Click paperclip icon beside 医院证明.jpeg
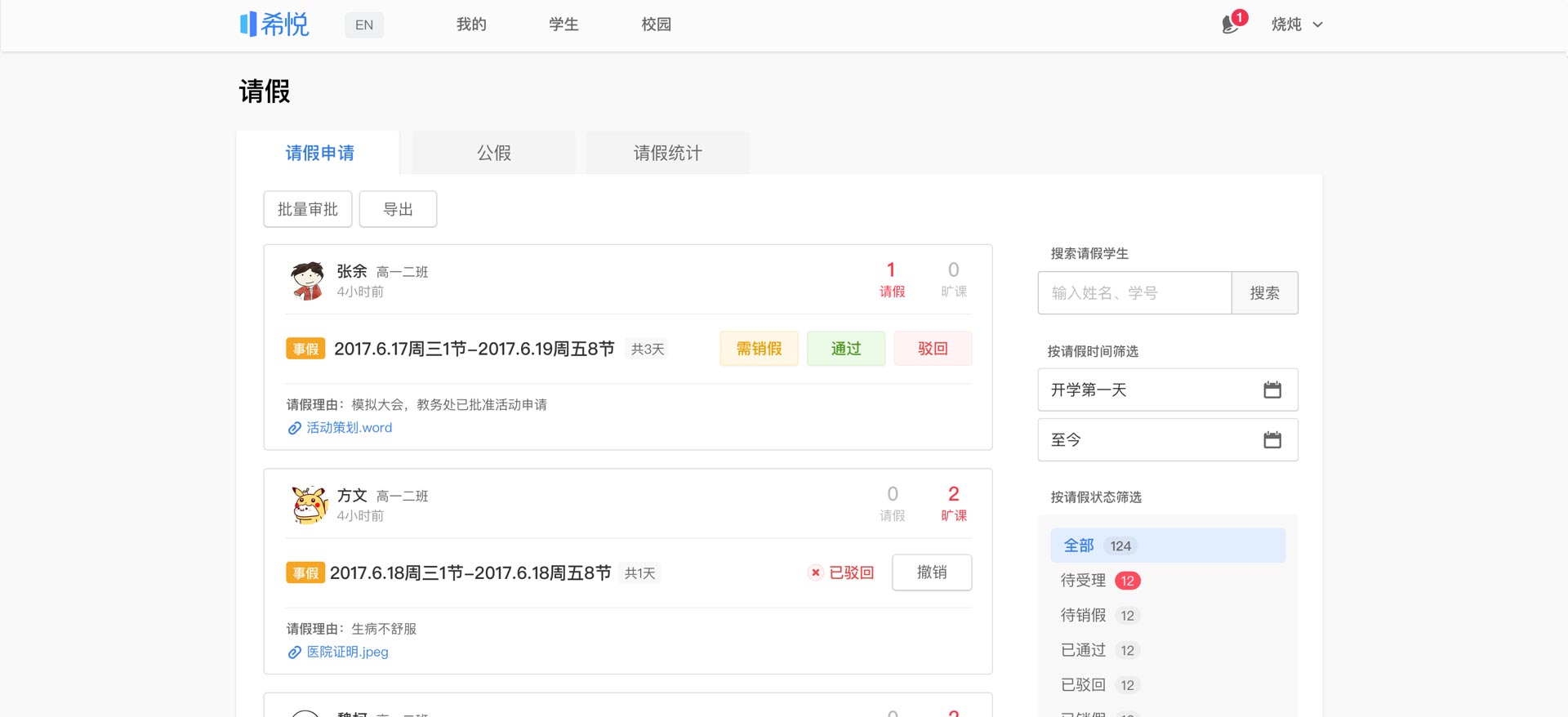 click(x=295, y=652)
